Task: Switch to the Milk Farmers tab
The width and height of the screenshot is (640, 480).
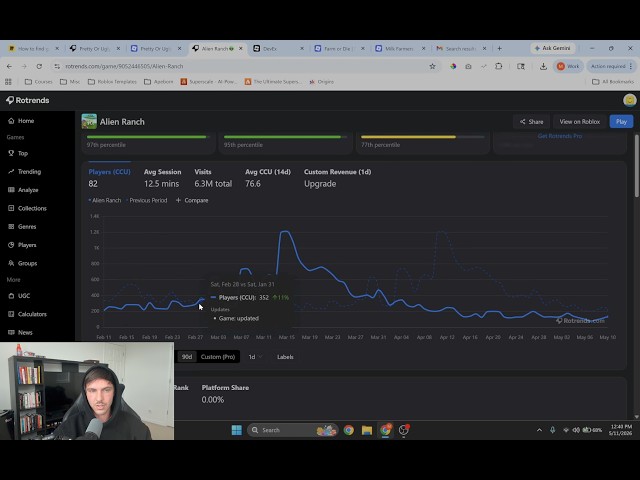Action: pos(400,48)
